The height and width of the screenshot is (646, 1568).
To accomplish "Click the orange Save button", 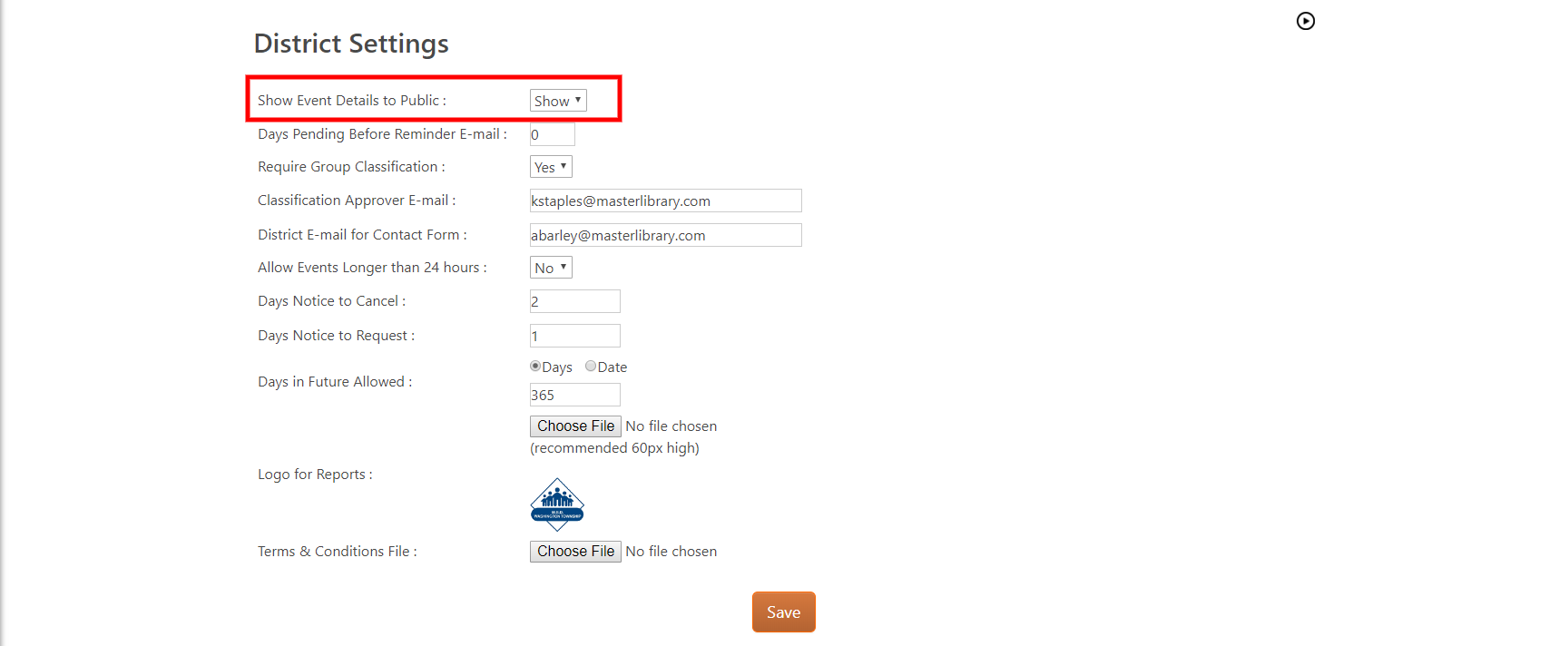I will (x=784, y=612).
